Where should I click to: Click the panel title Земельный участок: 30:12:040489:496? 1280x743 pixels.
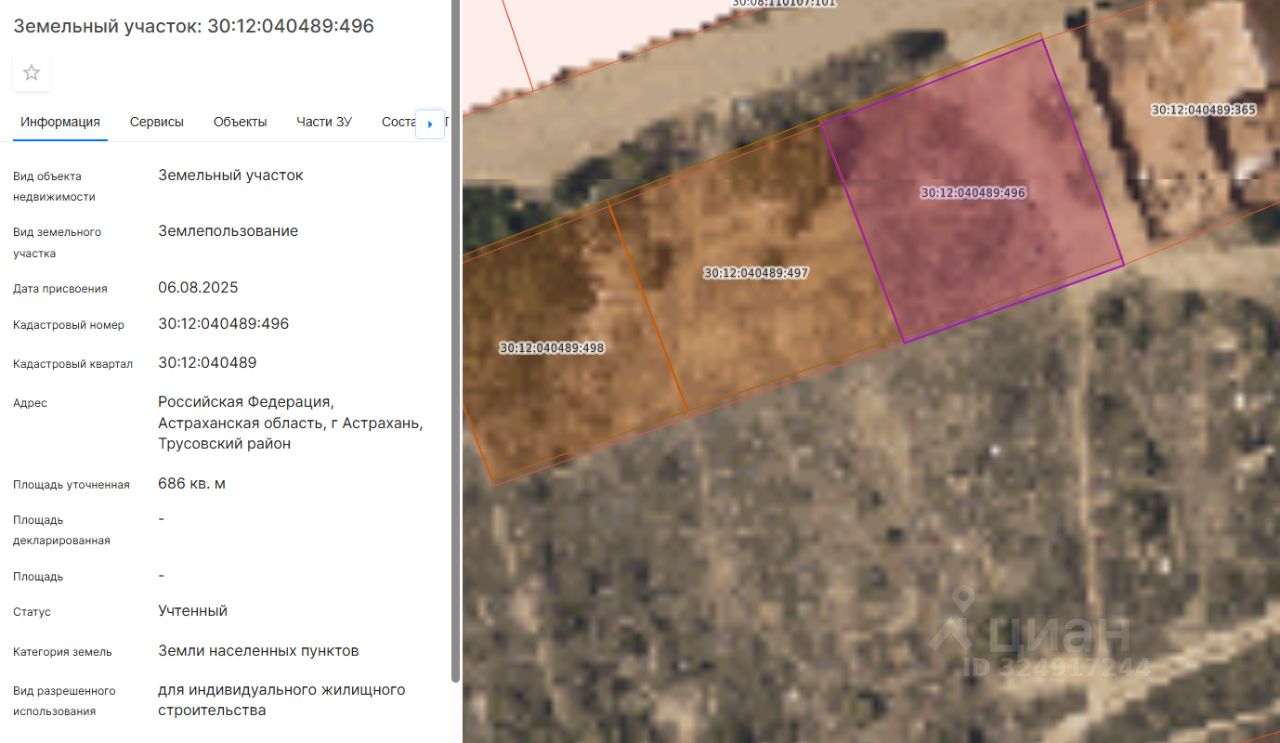click(x=194, y=26)
